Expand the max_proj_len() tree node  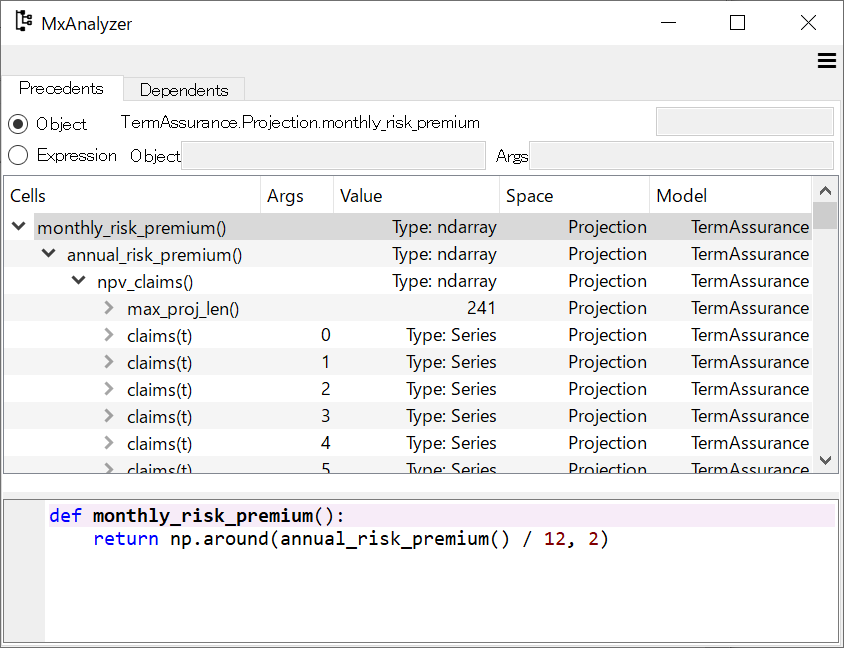108,307
